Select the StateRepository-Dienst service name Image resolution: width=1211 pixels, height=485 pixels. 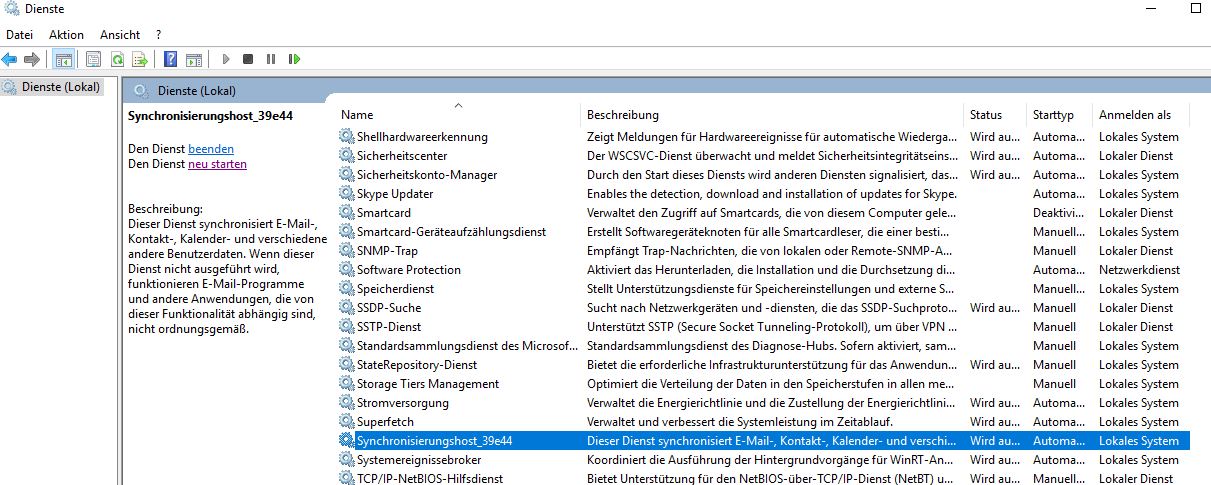pyautogui.click(x=417, y=364)
